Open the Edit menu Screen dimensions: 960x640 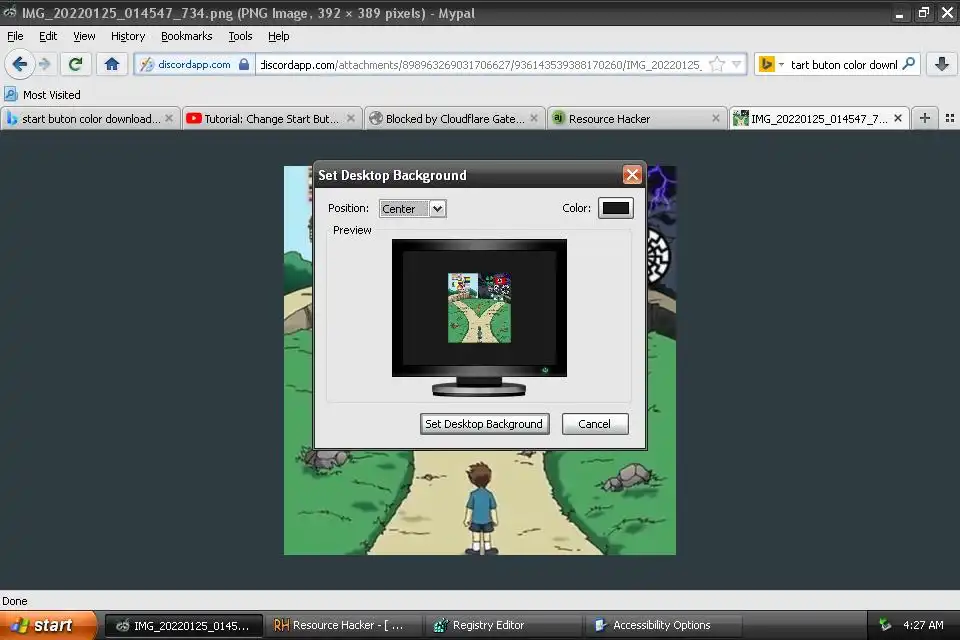[x=48, y=36]
